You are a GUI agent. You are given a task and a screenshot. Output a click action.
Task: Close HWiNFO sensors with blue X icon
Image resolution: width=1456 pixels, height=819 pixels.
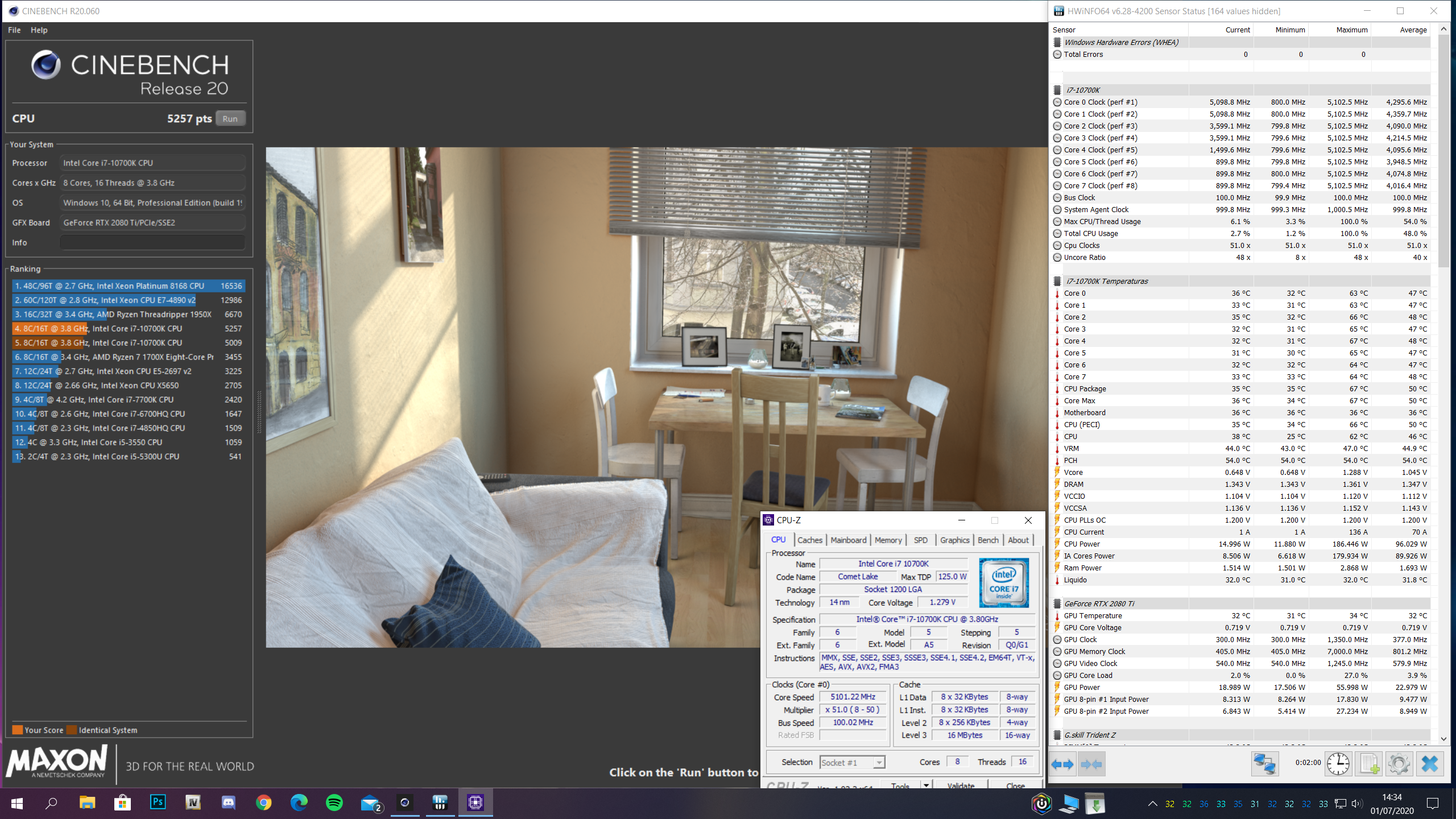(1429, 764)
